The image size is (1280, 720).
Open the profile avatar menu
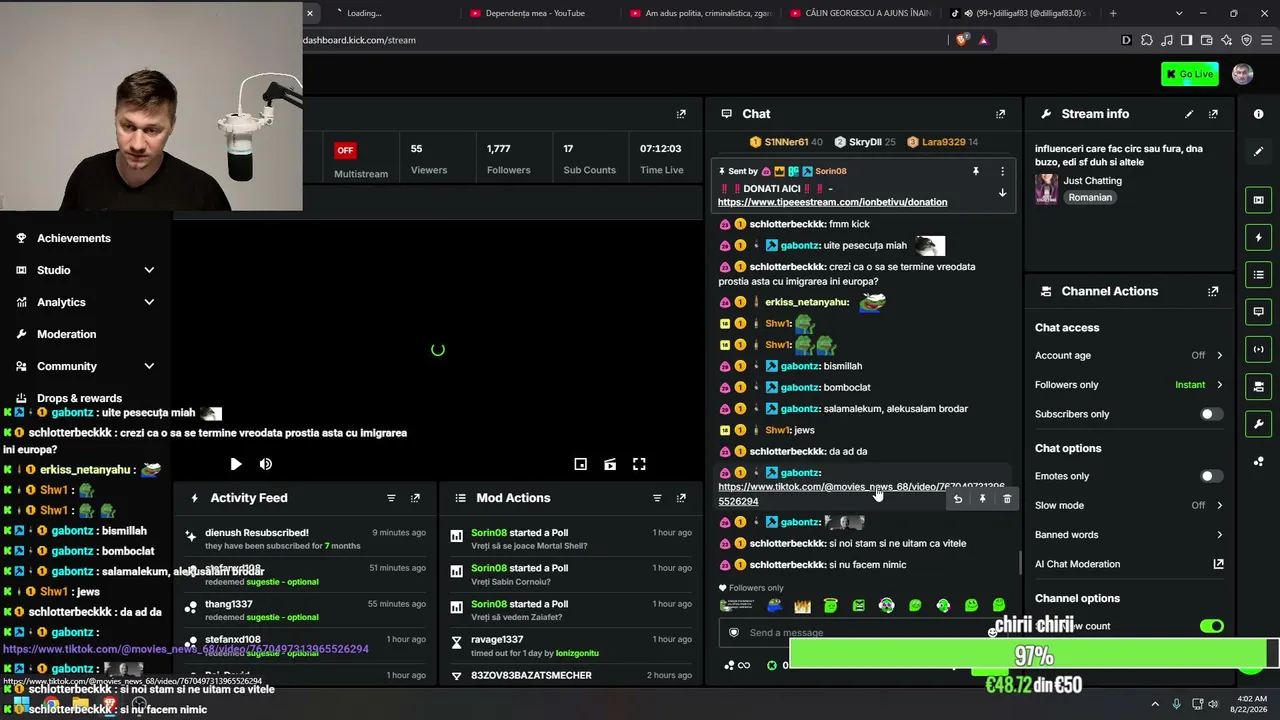pos(1243,74)
